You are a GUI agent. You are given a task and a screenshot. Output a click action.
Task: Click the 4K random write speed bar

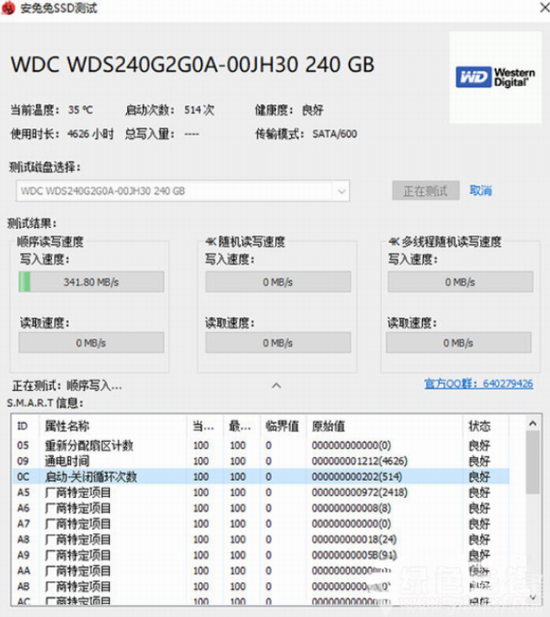278,282
